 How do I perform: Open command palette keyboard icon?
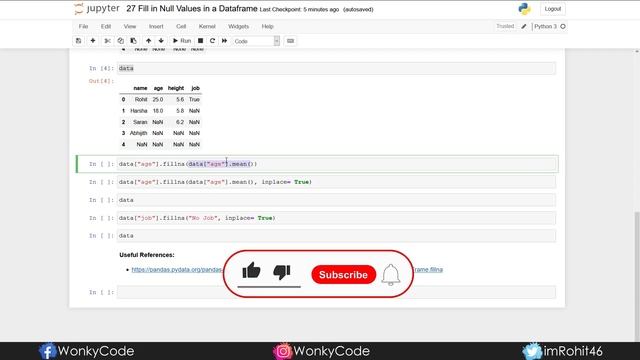[290, 41]
